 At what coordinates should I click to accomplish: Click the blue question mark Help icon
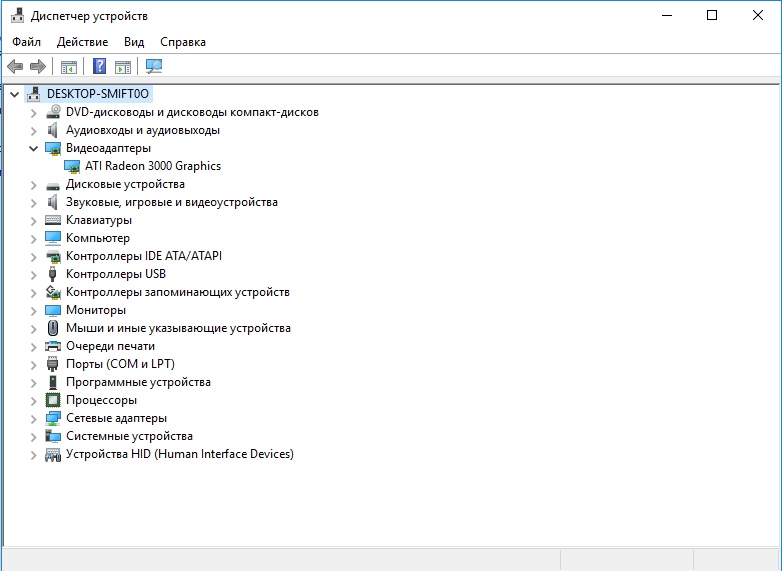pyautogui.click(x=99, y=67)
